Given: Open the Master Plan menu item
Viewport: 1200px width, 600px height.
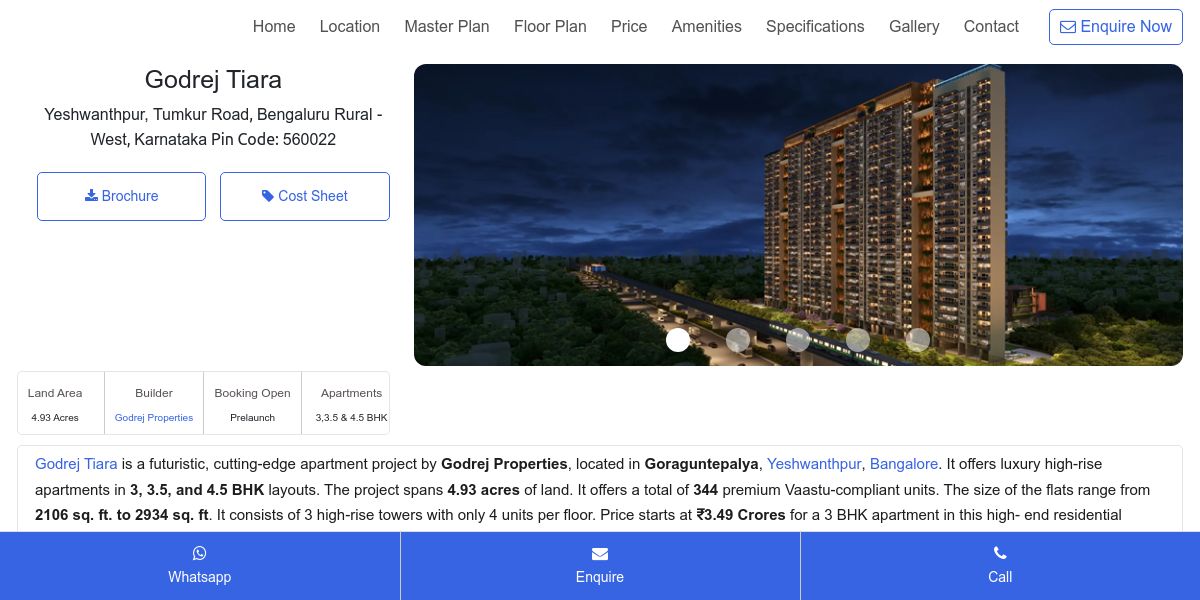Looking at the screenshot, I should point(447,27).
